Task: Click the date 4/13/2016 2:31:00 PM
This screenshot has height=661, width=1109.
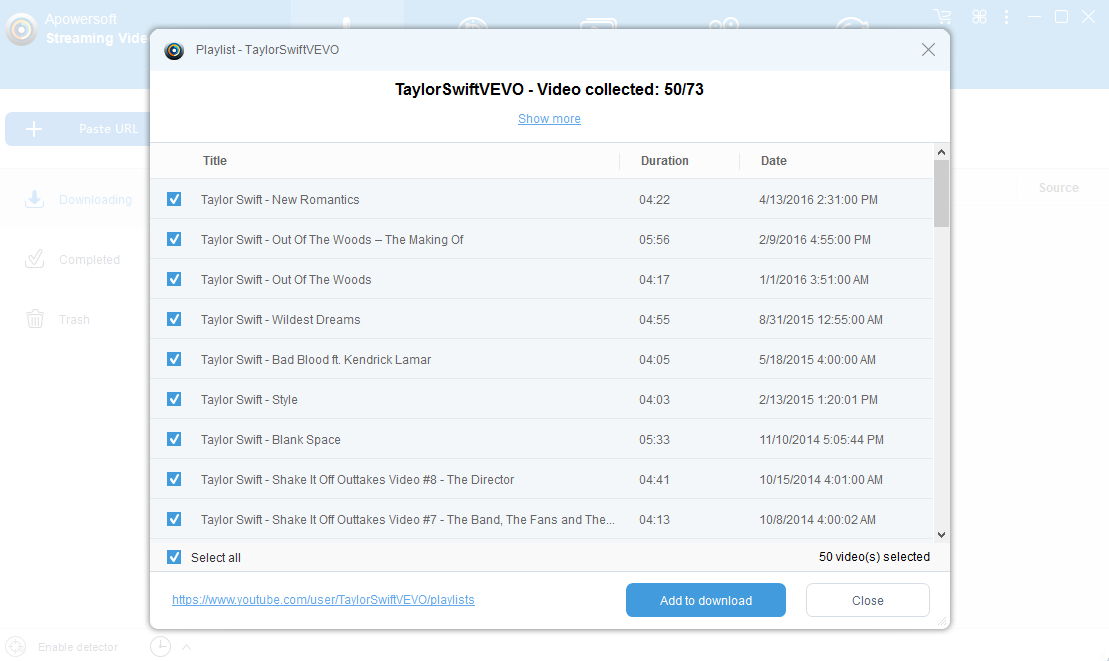Action: pyautogui.click(x=818, y=199)
